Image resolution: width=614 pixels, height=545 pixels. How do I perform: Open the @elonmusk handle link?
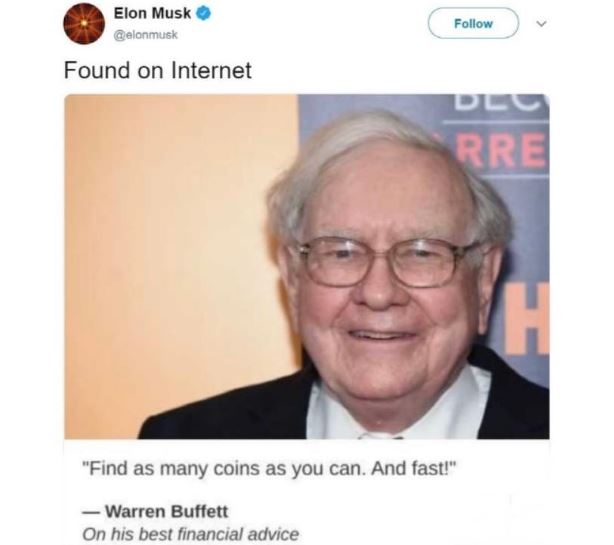(x=145, y=35)
